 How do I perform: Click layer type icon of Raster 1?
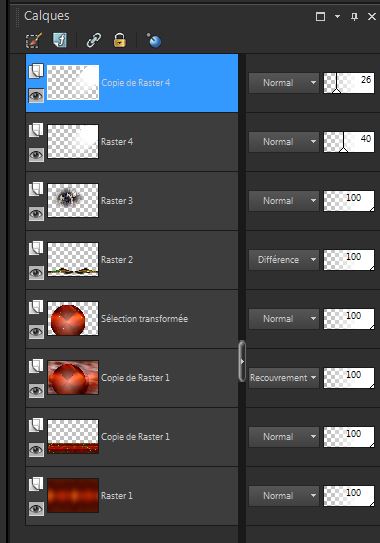coord(36,484)
